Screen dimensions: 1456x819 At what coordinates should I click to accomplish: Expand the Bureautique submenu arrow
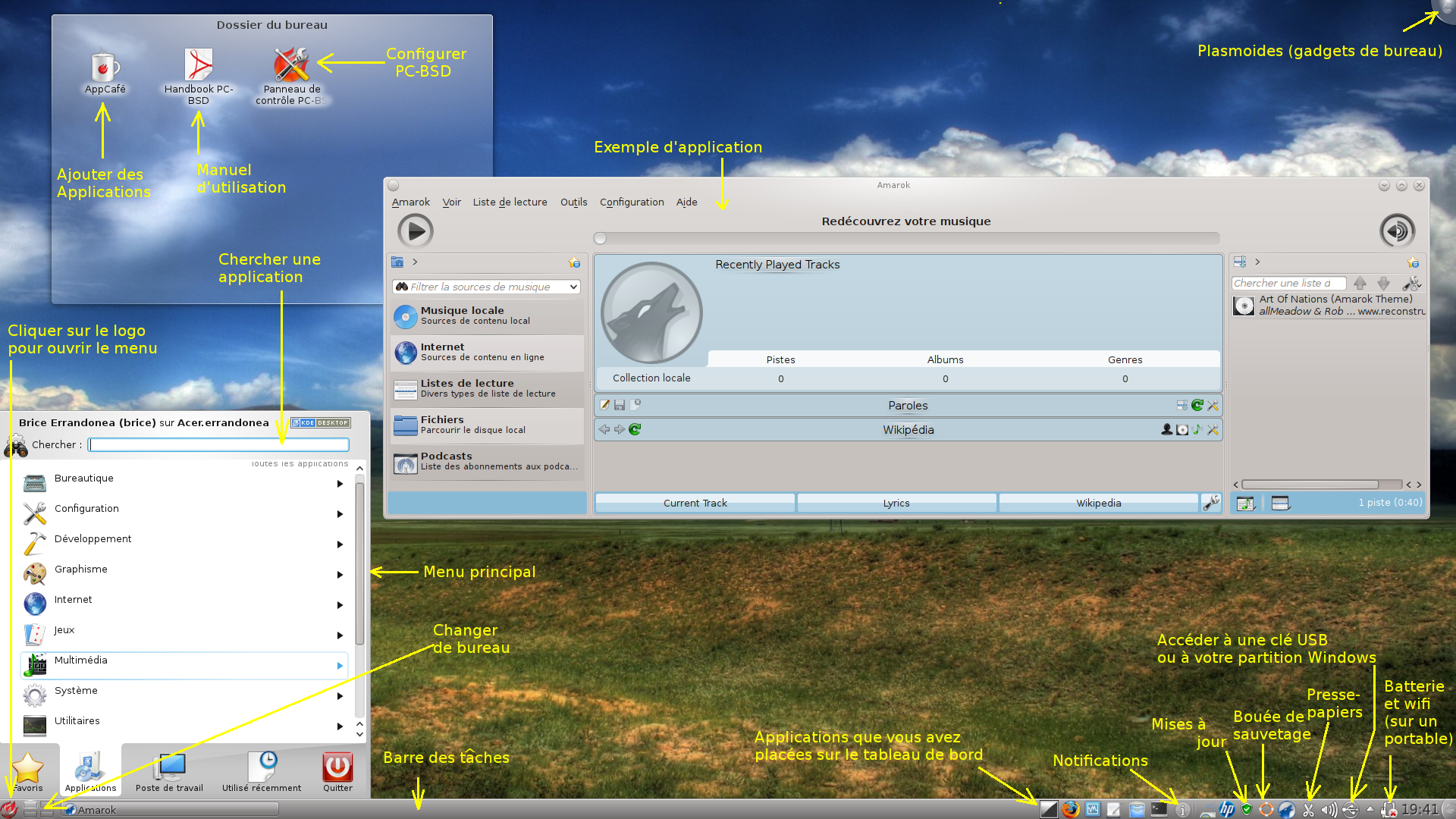coord(340,484)
